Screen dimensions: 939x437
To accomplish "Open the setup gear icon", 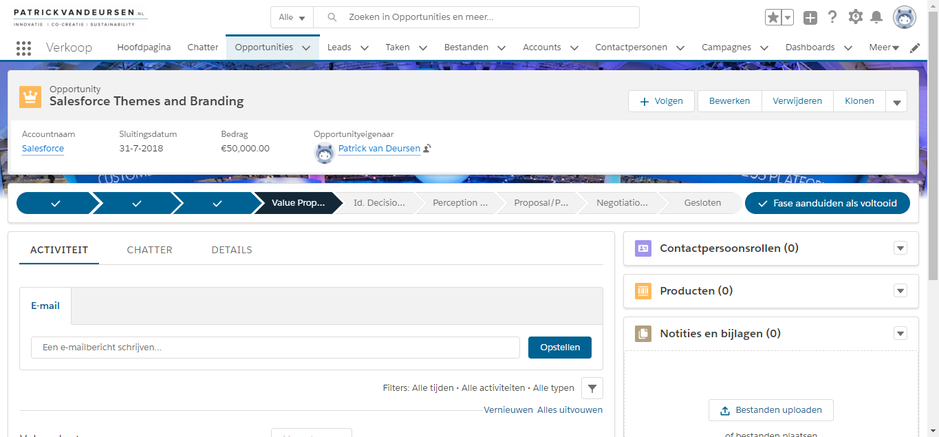I will (855, 17).
